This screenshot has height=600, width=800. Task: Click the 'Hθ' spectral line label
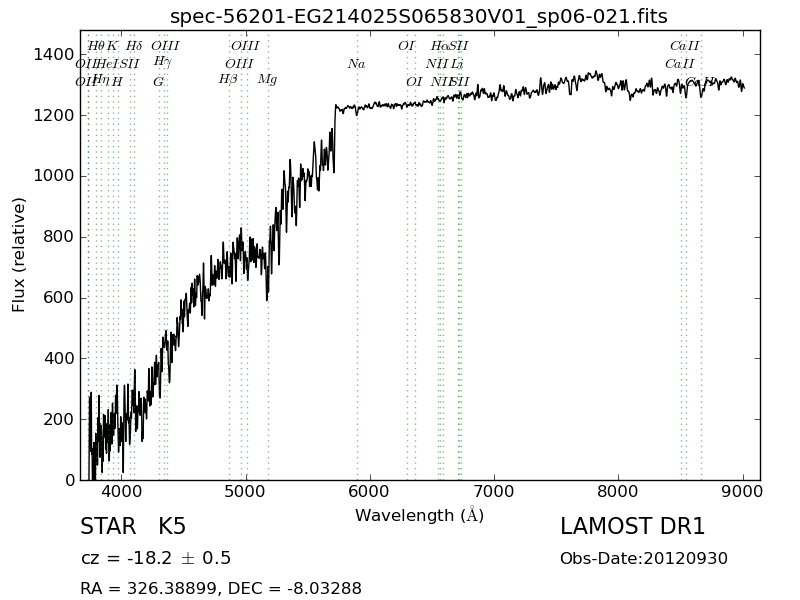tap(96, 46)
